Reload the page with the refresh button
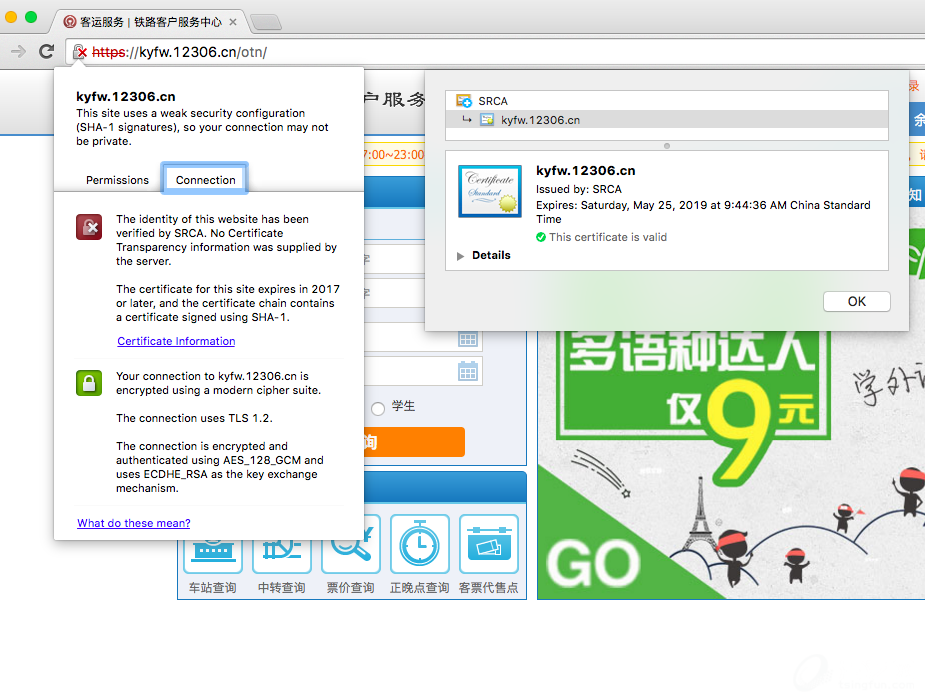This screenshot has height=699, width=925. coord(46,52)
